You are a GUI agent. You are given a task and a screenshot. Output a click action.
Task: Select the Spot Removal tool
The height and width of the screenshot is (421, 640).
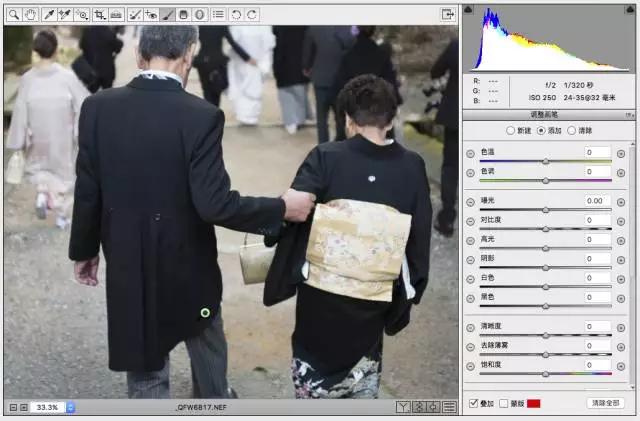pyautogui.click(x=134, y=15)
